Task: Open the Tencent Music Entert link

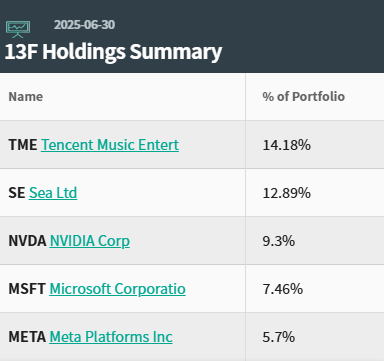Action: (110, 145)
